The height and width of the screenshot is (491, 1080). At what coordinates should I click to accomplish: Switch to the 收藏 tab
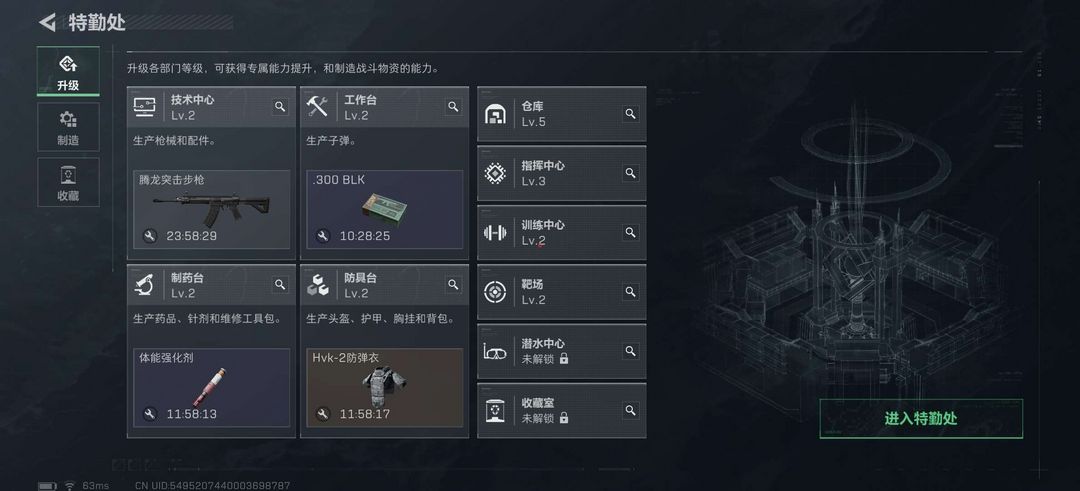click(x=68, y=182)
